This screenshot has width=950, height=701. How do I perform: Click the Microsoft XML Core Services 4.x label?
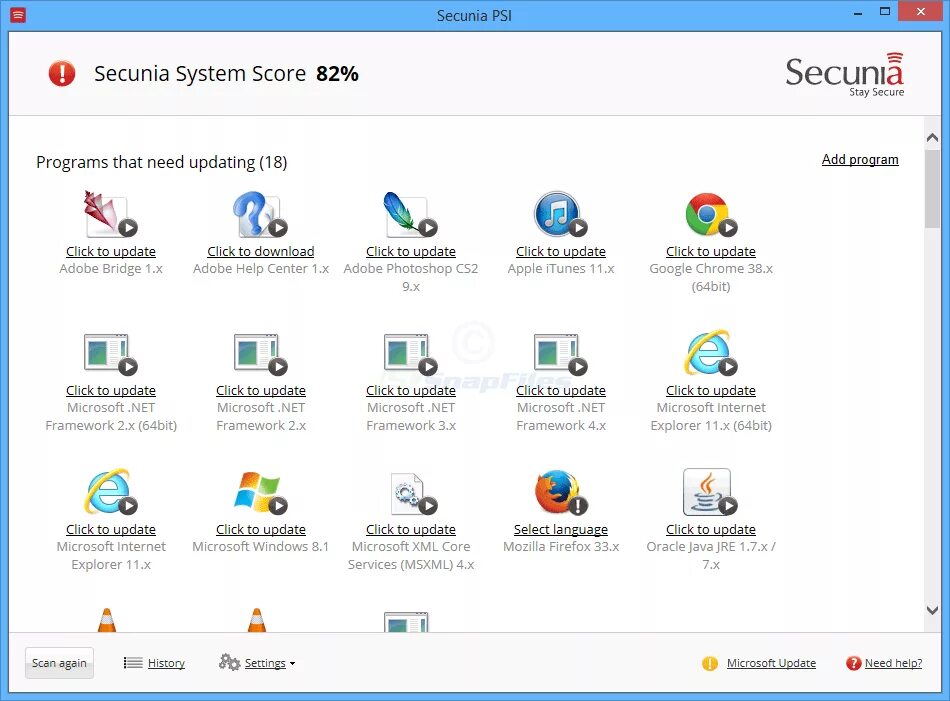tap(411, 556)
